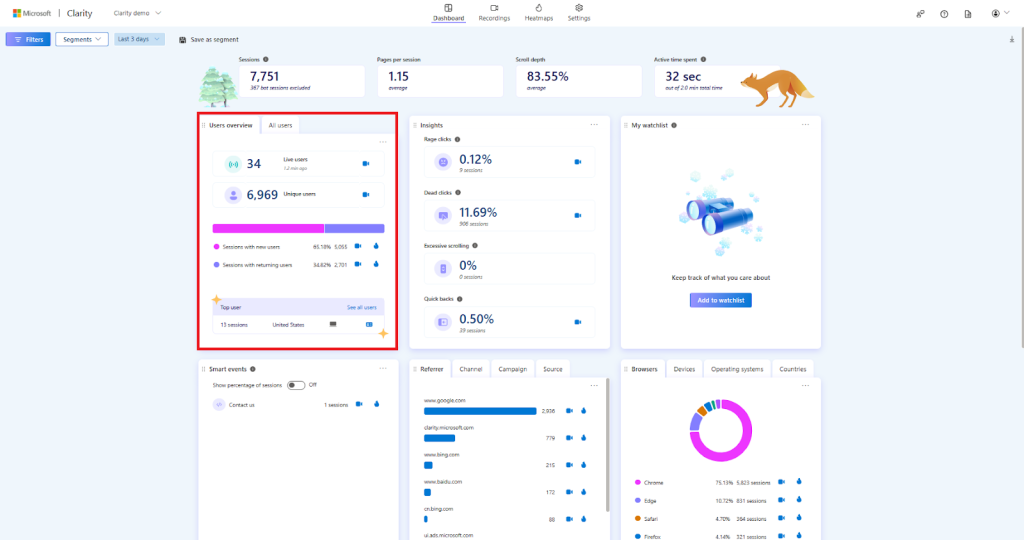Show info for Rage clicks
Image resolution: width=1024 pixels, height=540 pixels.
pos(457,139)
